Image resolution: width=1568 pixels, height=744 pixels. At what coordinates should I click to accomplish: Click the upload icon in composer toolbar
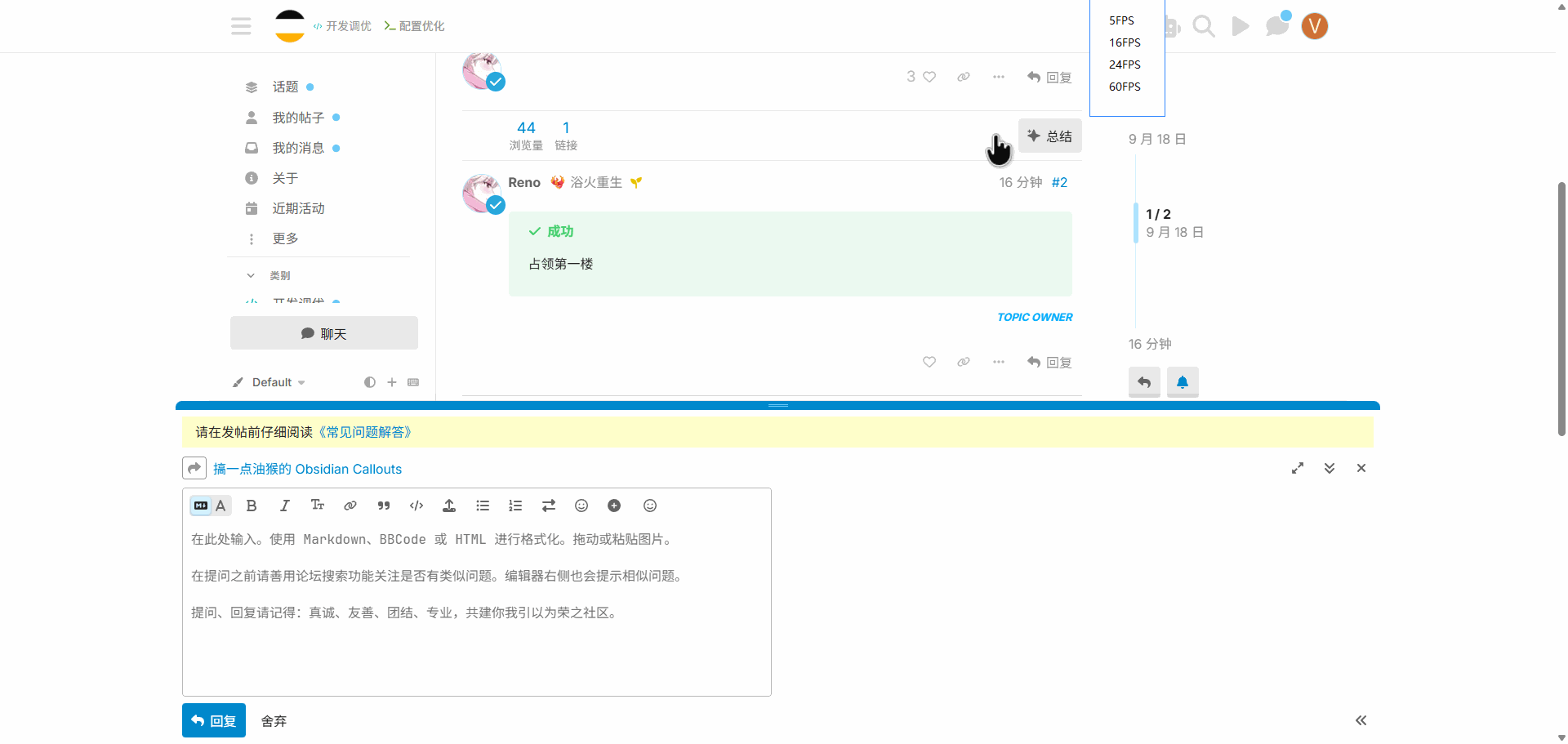pos(449,506)
